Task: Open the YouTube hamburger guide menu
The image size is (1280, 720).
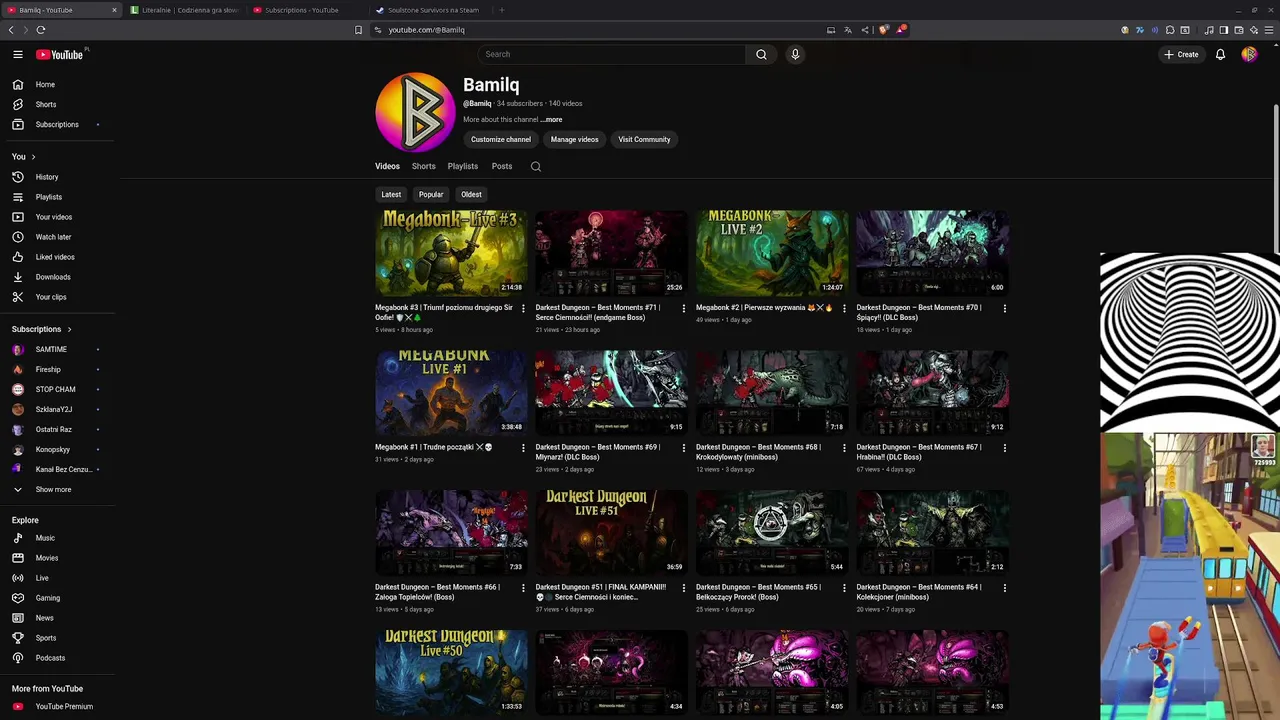Action: click(x=18, y=54)
